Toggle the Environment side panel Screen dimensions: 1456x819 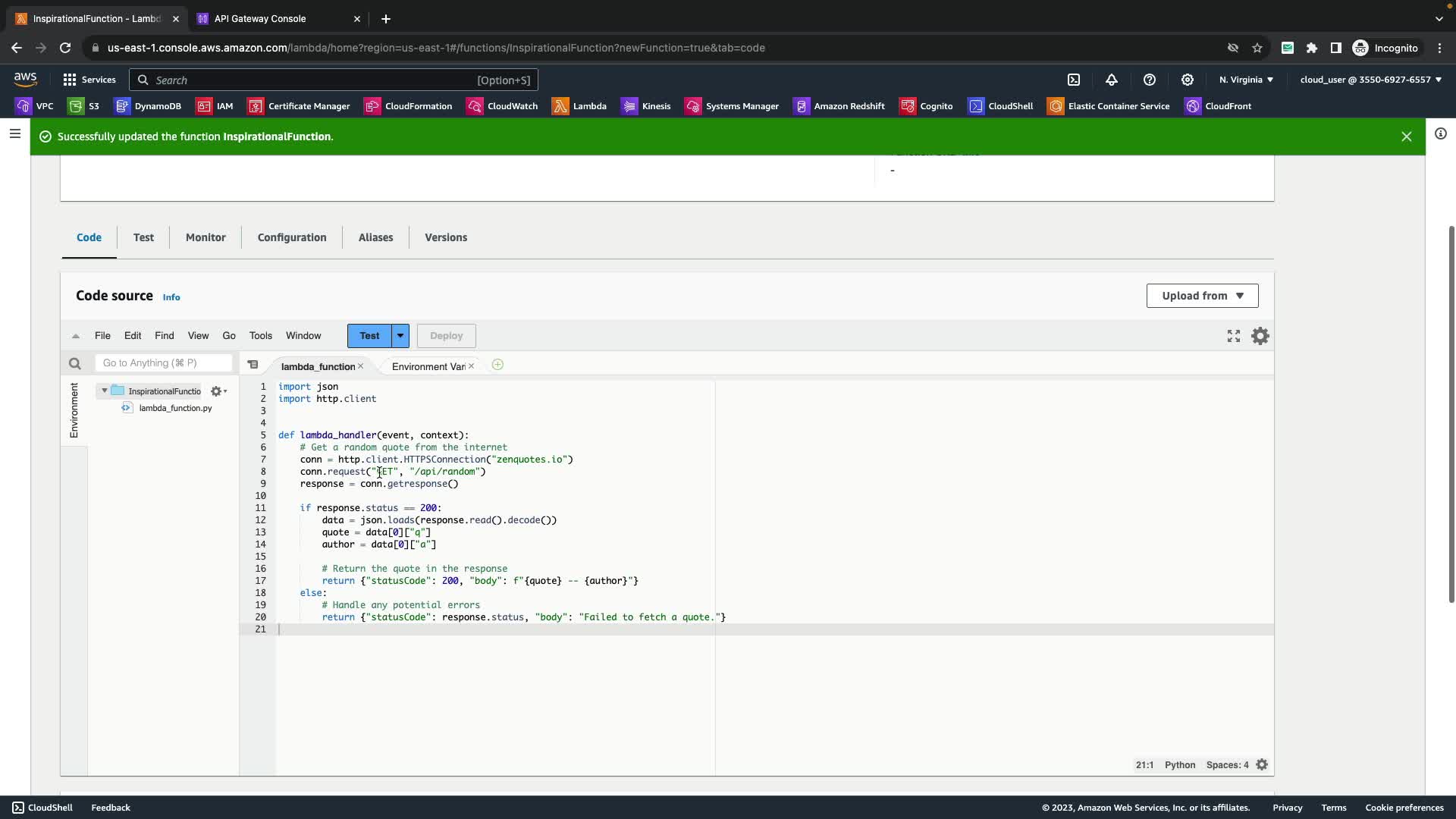74,410
